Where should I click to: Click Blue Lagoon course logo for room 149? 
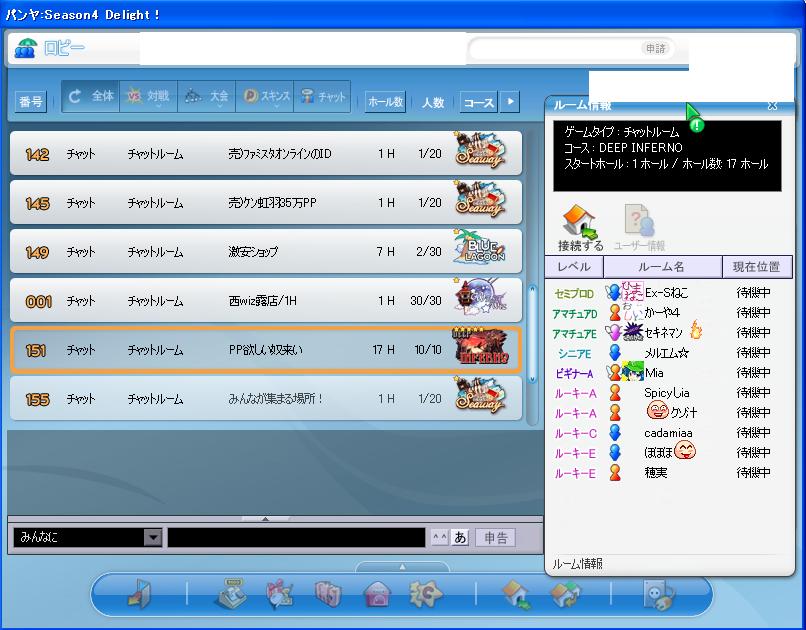[480, 248]
